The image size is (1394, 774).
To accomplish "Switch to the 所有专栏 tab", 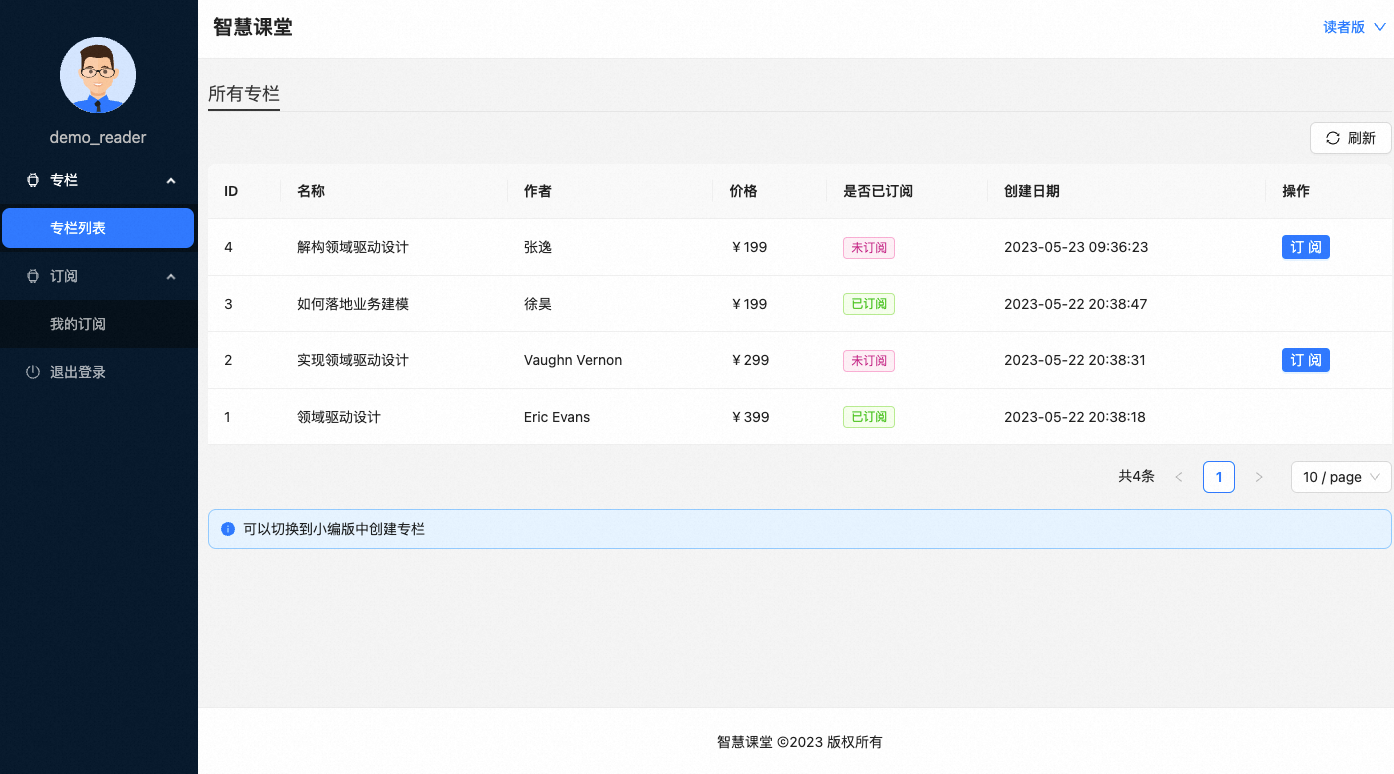I will click(x=244, y=95).
